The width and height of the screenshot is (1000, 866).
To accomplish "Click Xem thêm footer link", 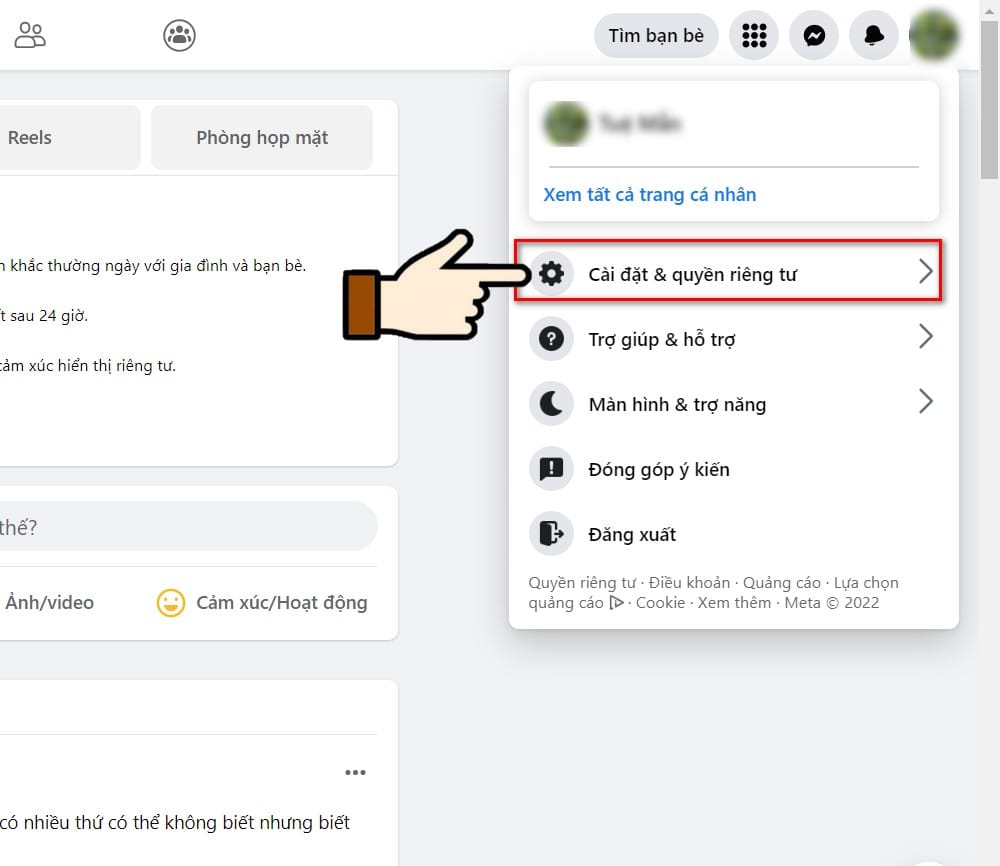I will [734, 603].
